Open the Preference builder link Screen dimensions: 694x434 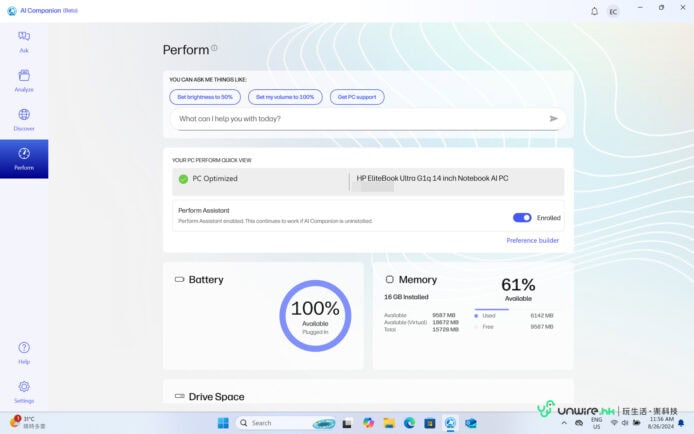(x=532, y=241)
